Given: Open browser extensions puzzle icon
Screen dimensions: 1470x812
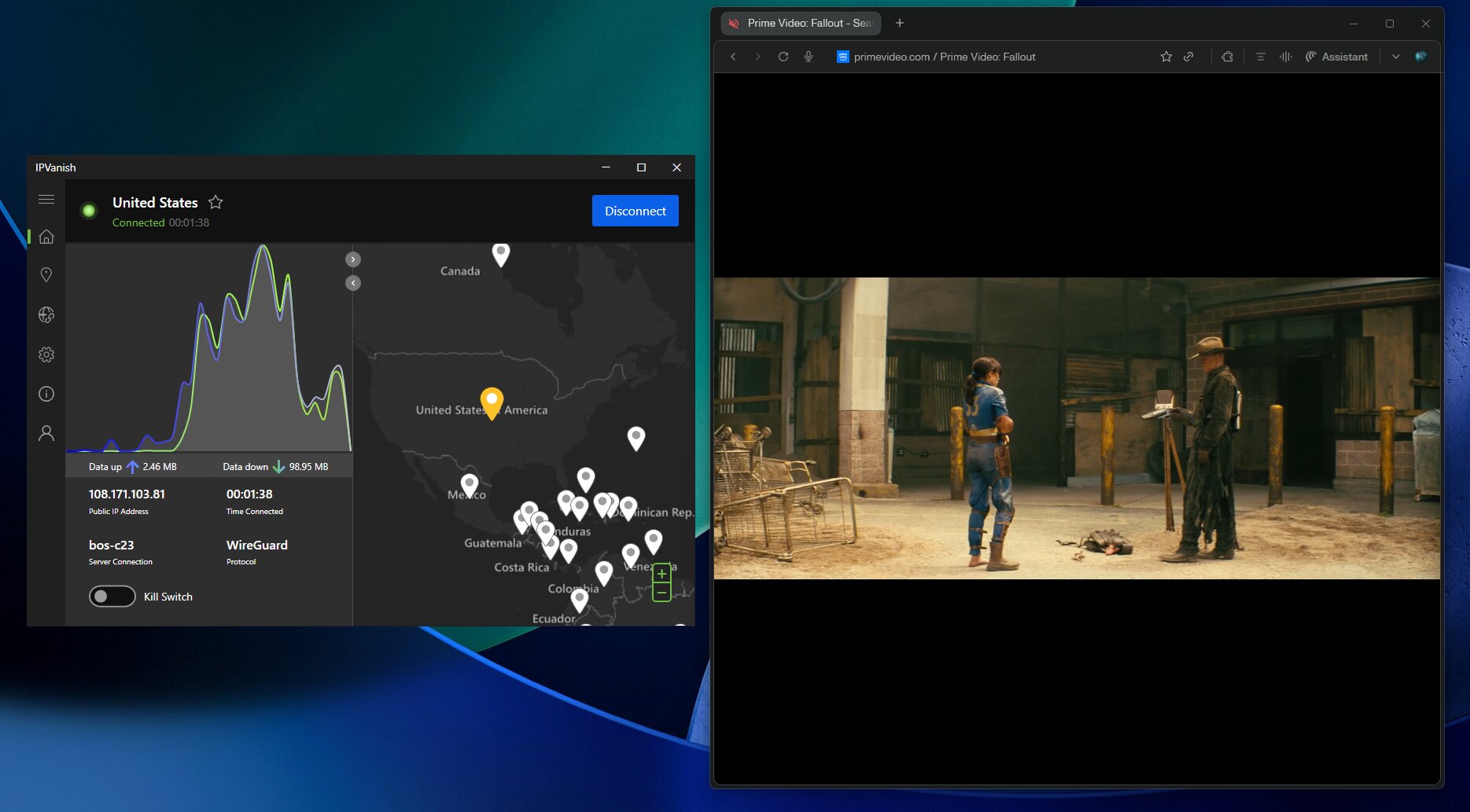Looking at the screenshot, I should tap(1227, 57).
